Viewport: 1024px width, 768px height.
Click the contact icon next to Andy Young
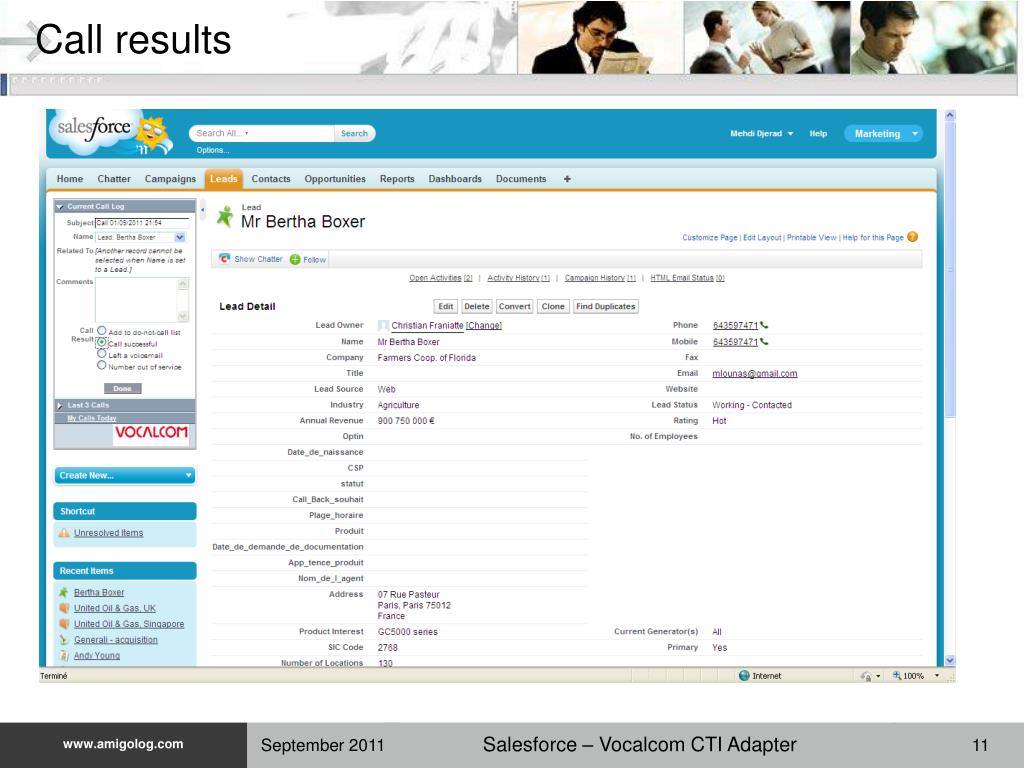(x=64, y=656)
